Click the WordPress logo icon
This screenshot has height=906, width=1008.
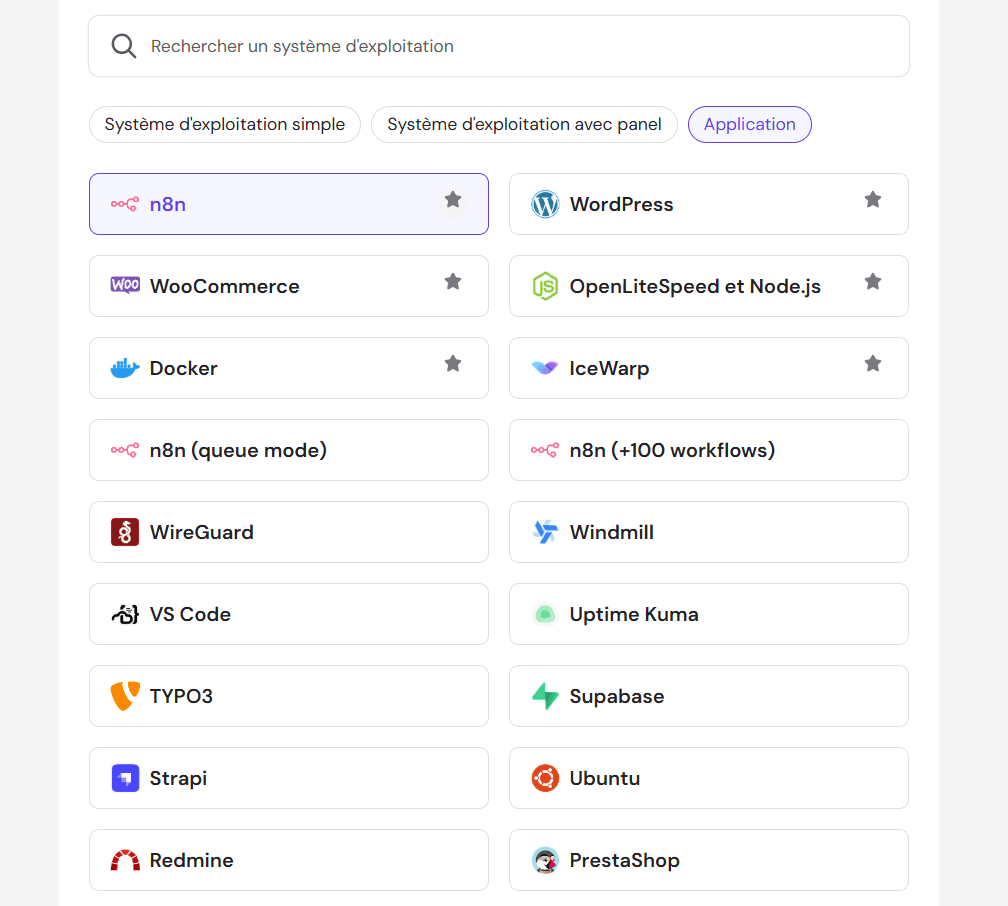545,204
